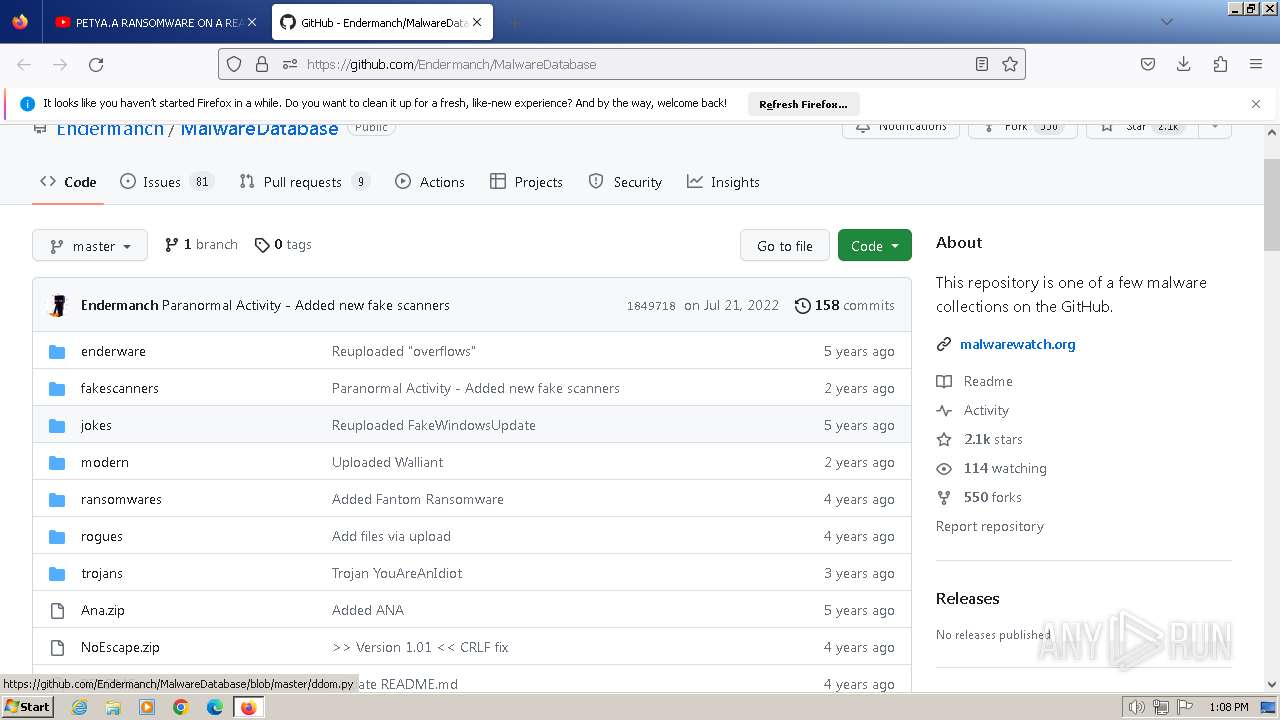Launch Microsoft Edge from taskbar
Screen dimensions: 1280x720
pos(215,707)
